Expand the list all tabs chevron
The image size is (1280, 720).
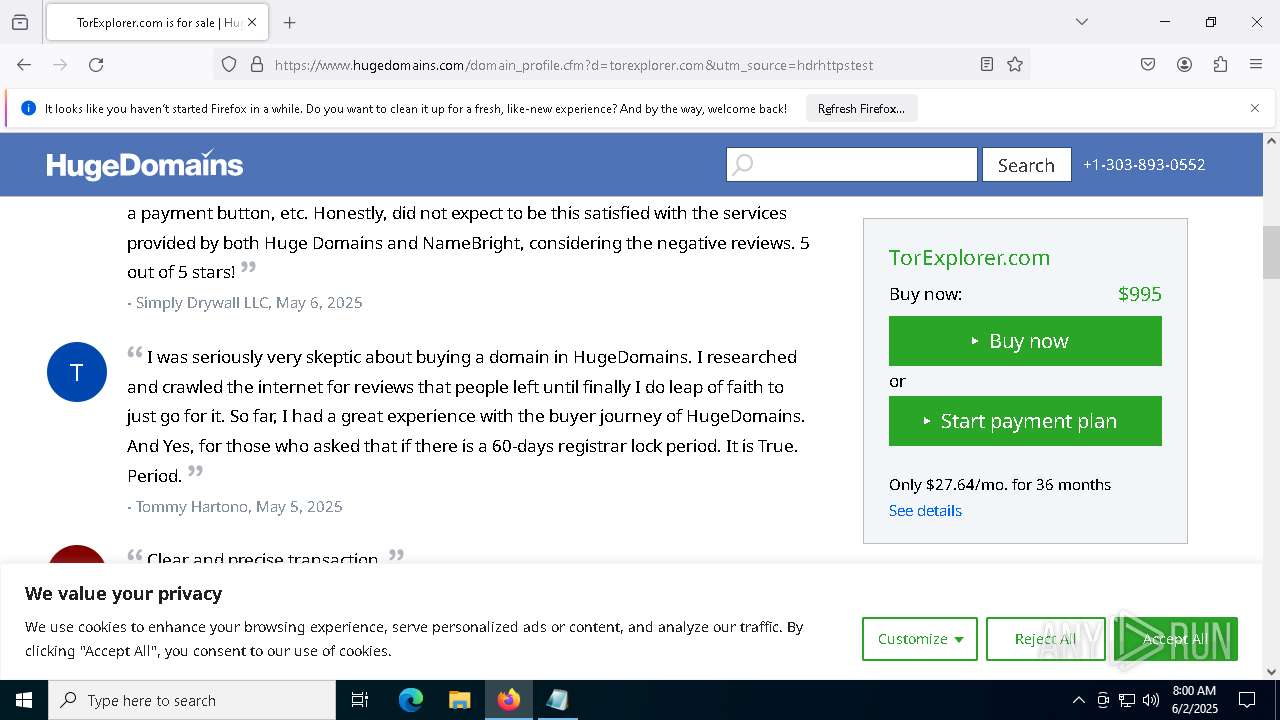pyautogui.click(x=1081, y=22)
